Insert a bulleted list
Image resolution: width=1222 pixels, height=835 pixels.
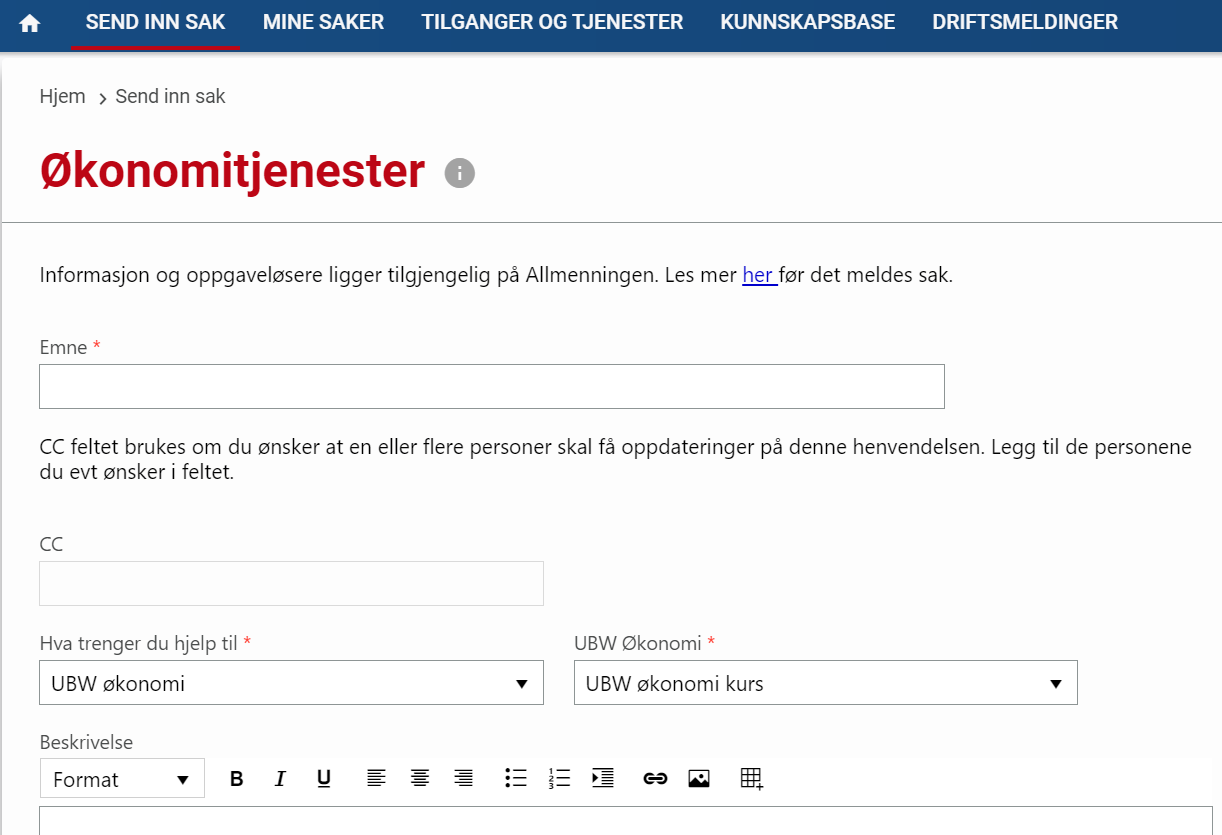pos(515,778)
